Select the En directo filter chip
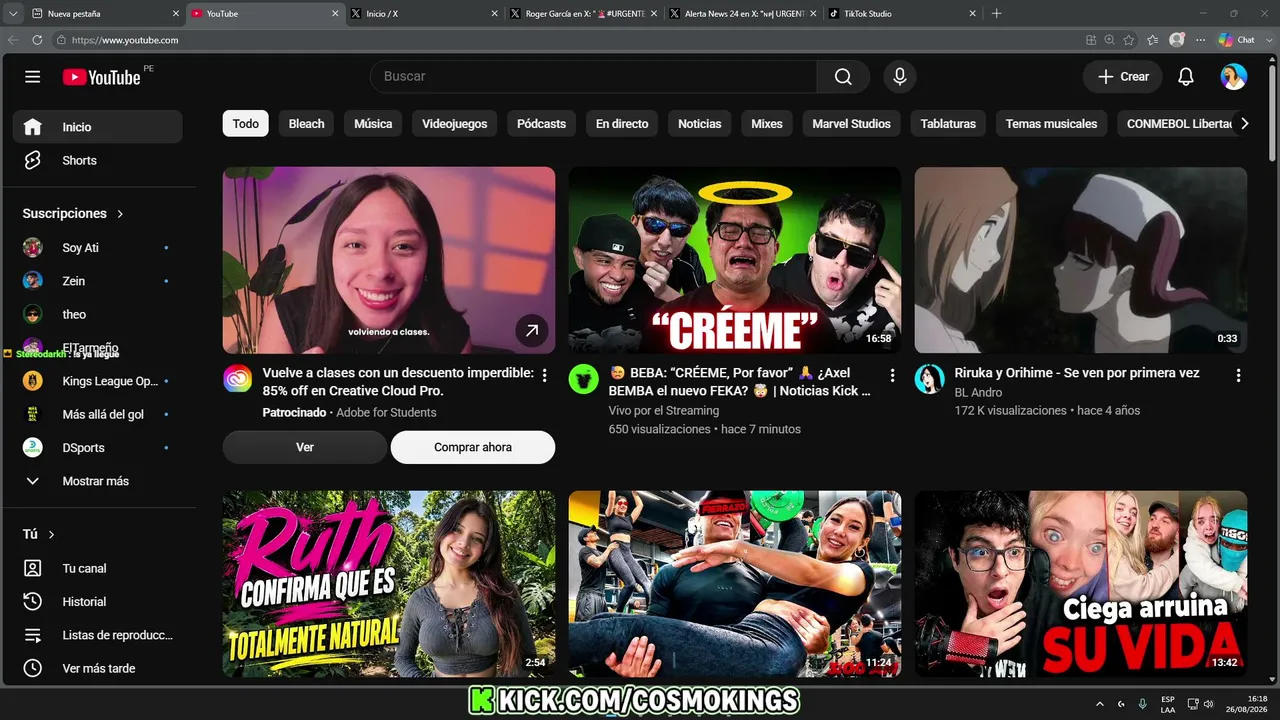The height and width of the screenshot is (720, 1280). click(622, 124)
